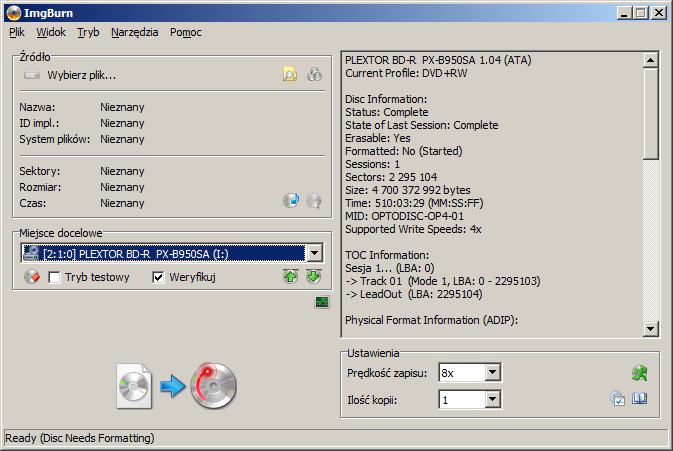
Task: Click the blue arrow between file and disc
Action: click(173, 386)
